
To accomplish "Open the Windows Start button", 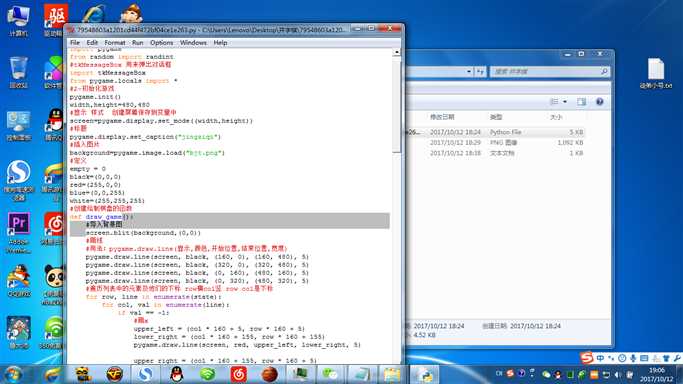I will point(13,374).
